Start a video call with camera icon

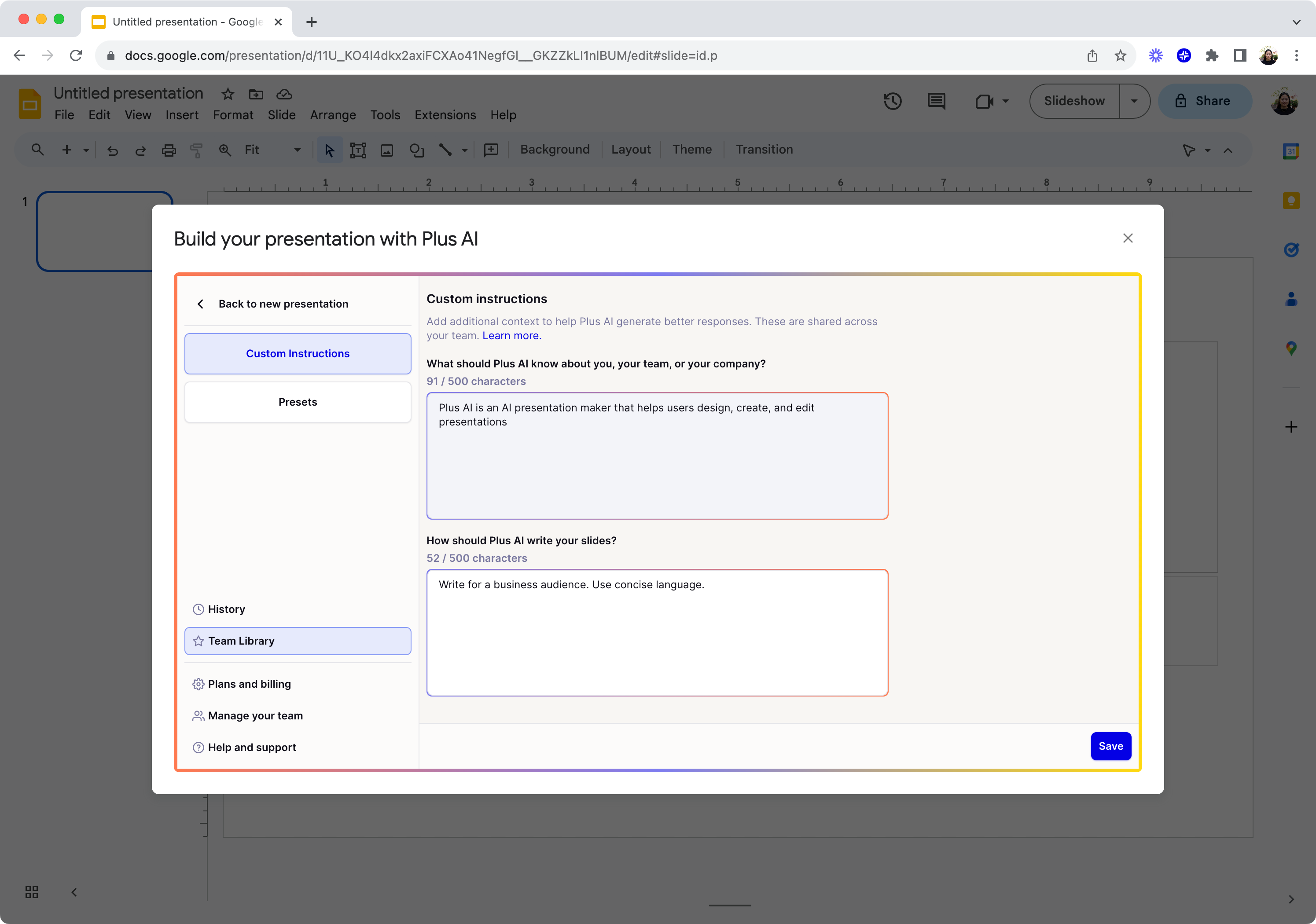[x=984, y=101]
